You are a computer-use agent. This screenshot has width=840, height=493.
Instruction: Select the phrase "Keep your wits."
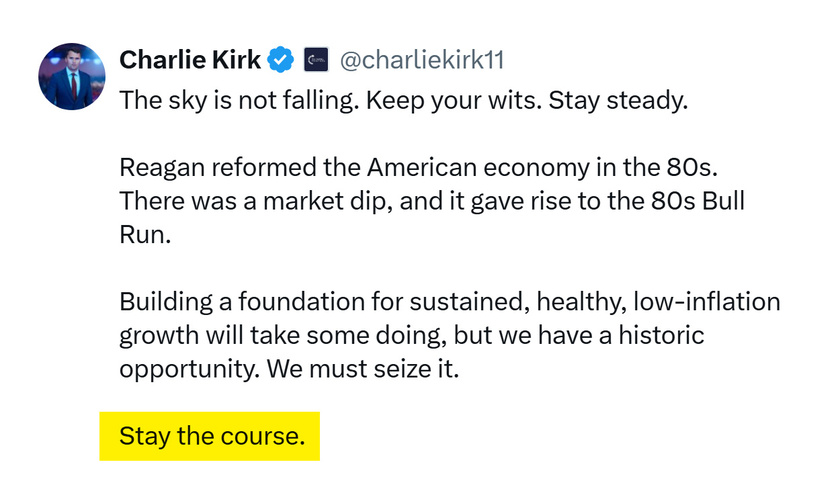tap(454, 100)
